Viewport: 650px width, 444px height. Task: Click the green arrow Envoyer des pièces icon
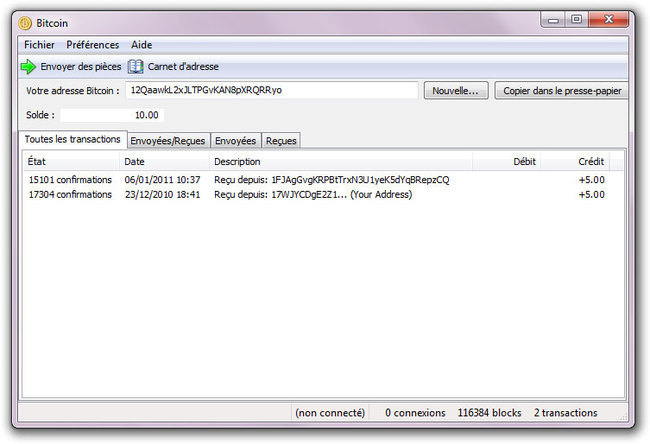(28, 67)
